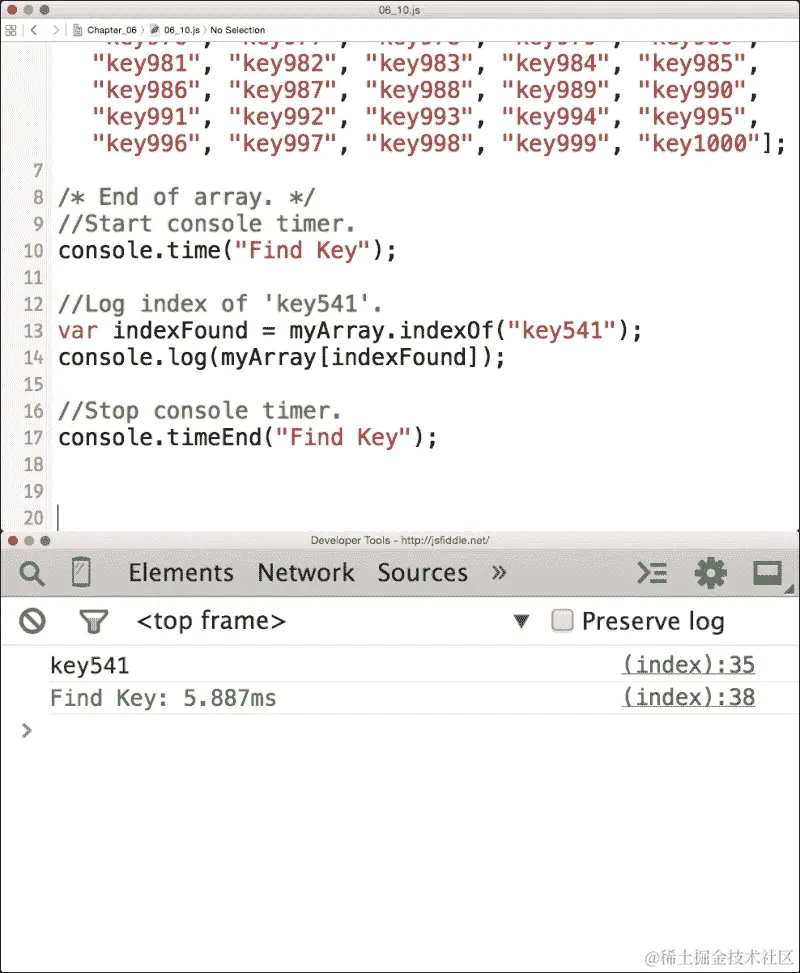Switch to the Sources tab
Screen dimensions: 800x973
pos(423,573)
